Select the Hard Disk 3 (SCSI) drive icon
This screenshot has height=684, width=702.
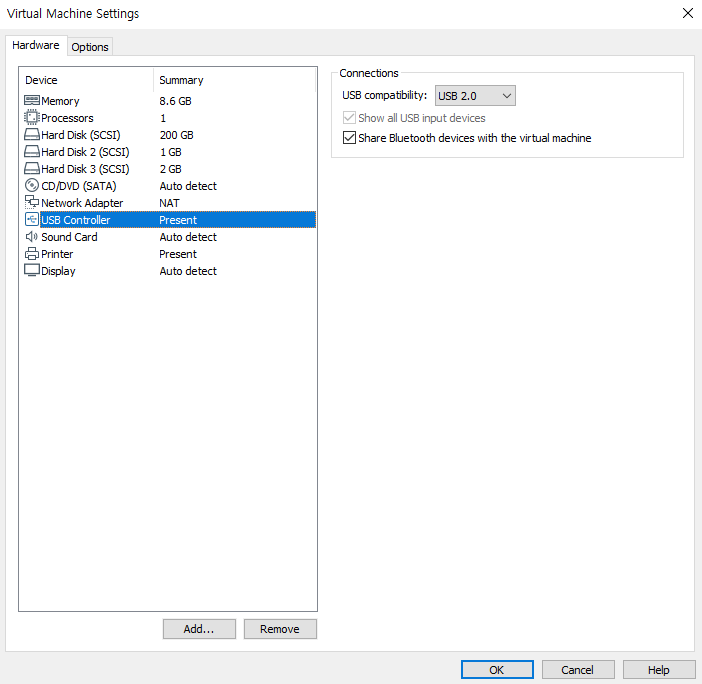pos(32,168)
